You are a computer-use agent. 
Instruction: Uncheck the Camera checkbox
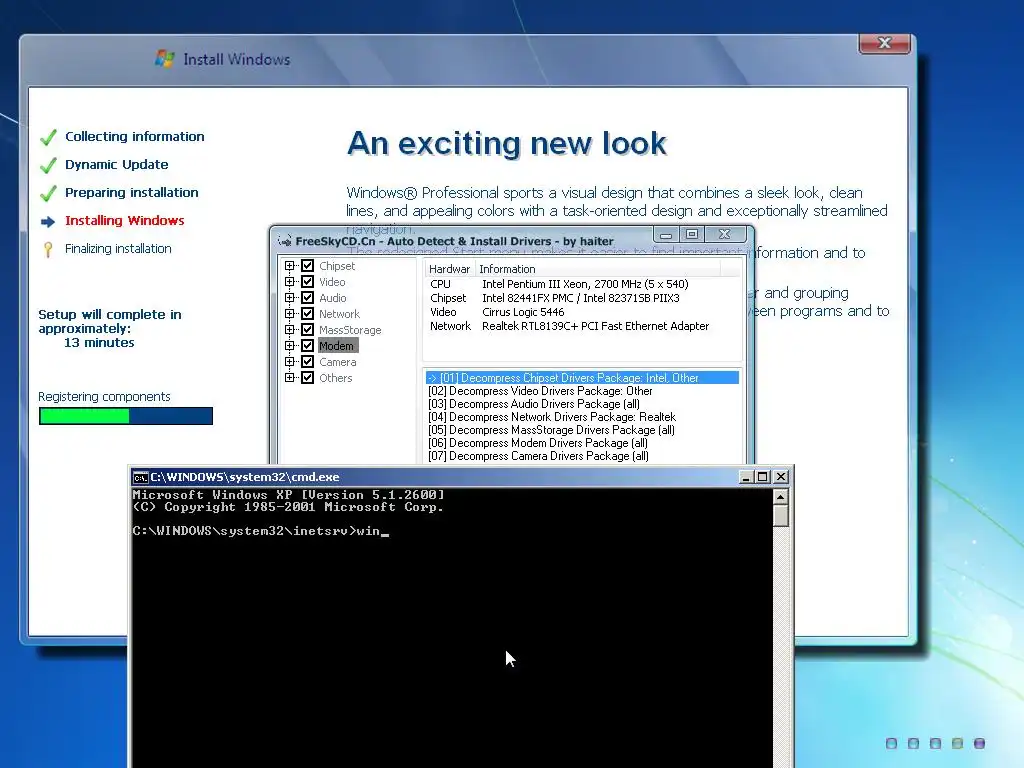point(308,362)
